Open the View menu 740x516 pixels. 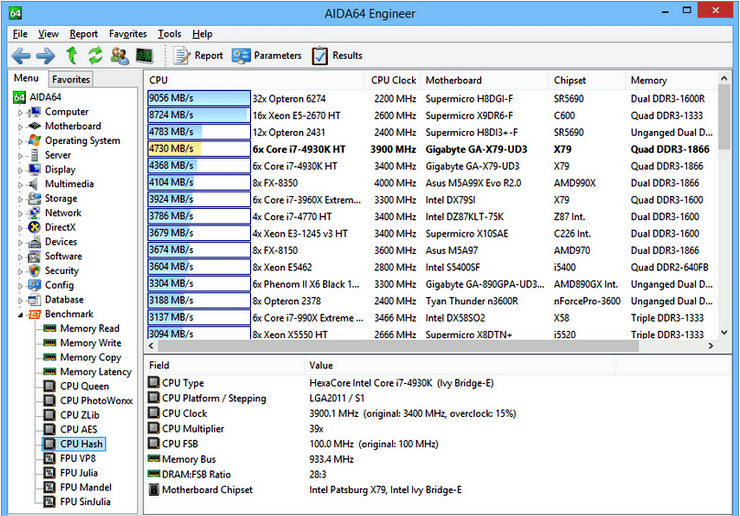[x=48, y=34]
